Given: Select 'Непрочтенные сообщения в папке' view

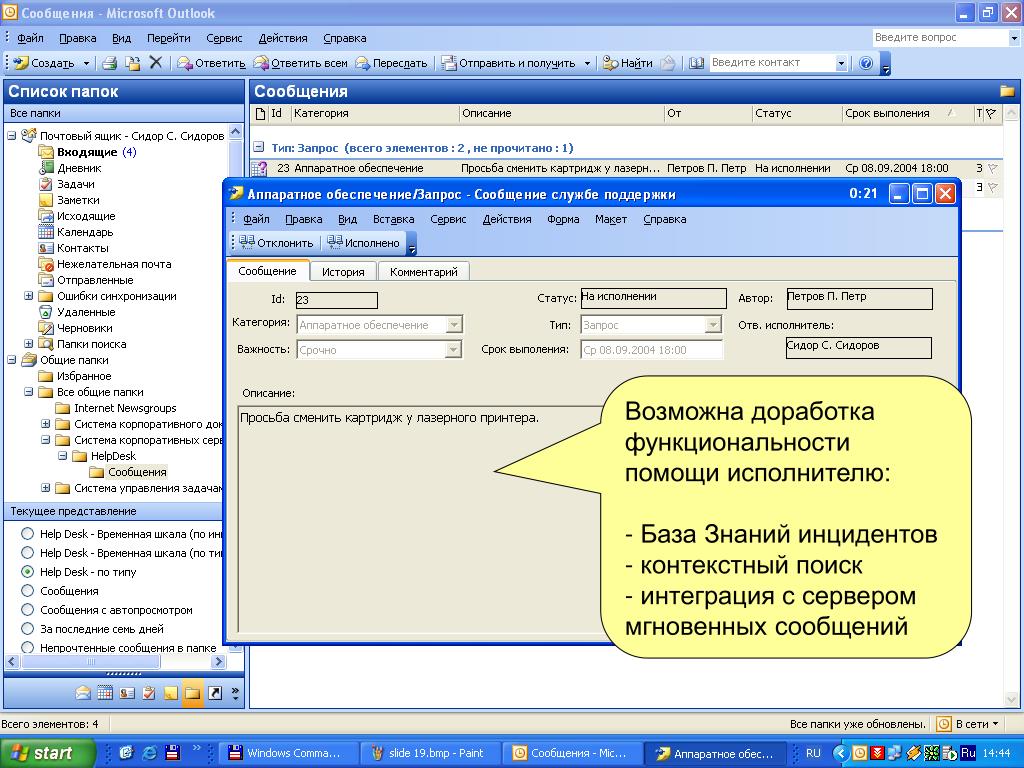Looking at the screenshot, I should pos(27,647).
